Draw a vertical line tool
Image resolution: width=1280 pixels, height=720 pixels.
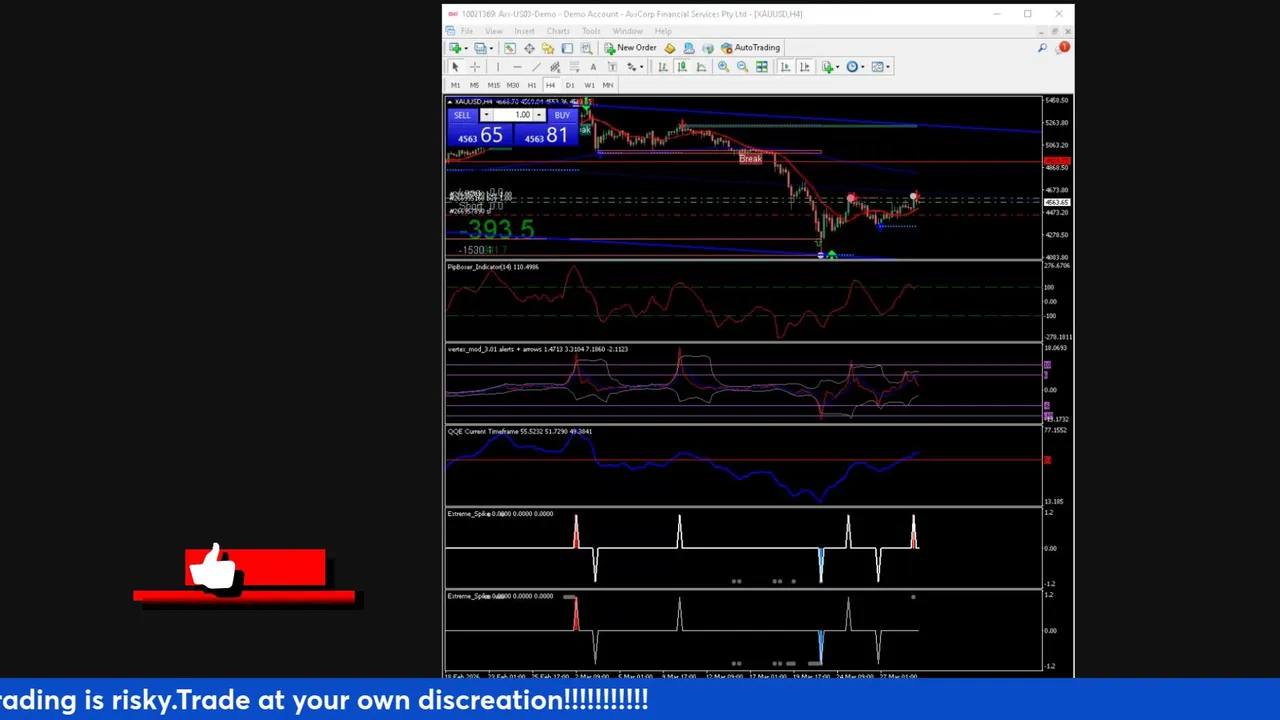[x=497, y=67]
